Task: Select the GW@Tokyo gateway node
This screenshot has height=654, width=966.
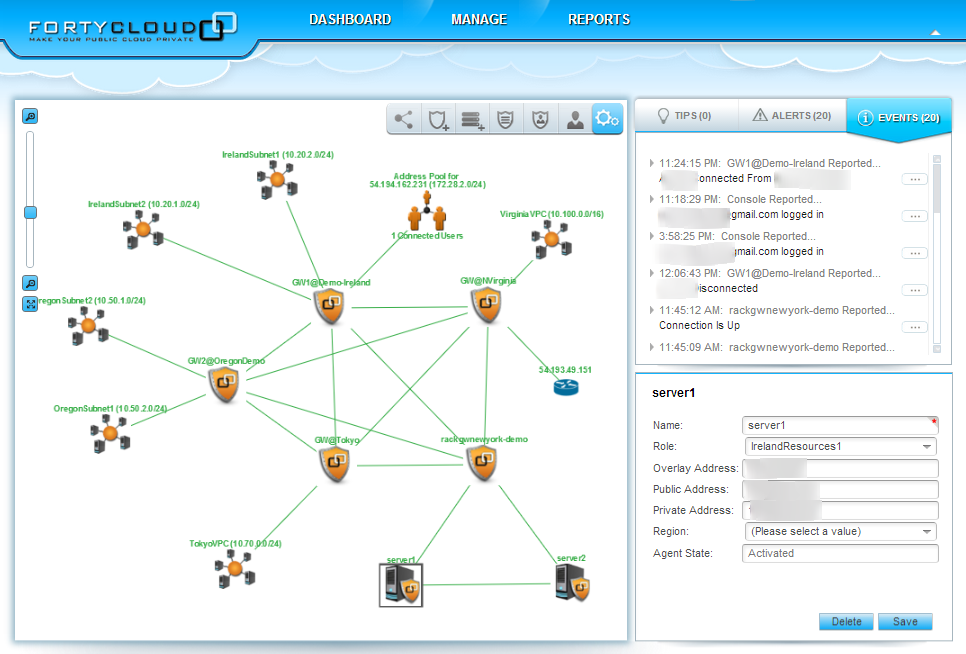Action: coord(335,464)
